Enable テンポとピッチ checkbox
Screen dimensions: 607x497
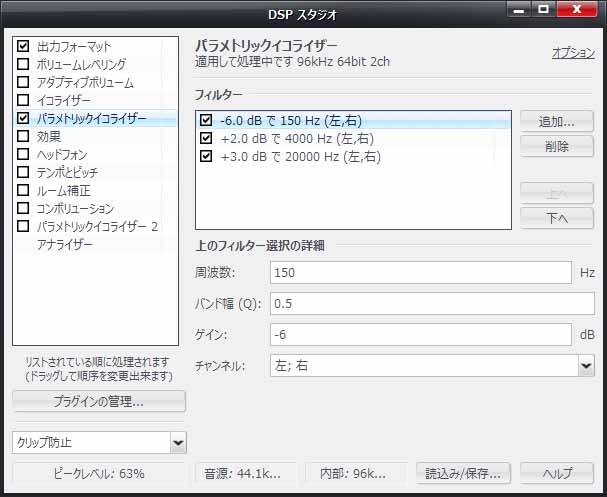point(23,172)
